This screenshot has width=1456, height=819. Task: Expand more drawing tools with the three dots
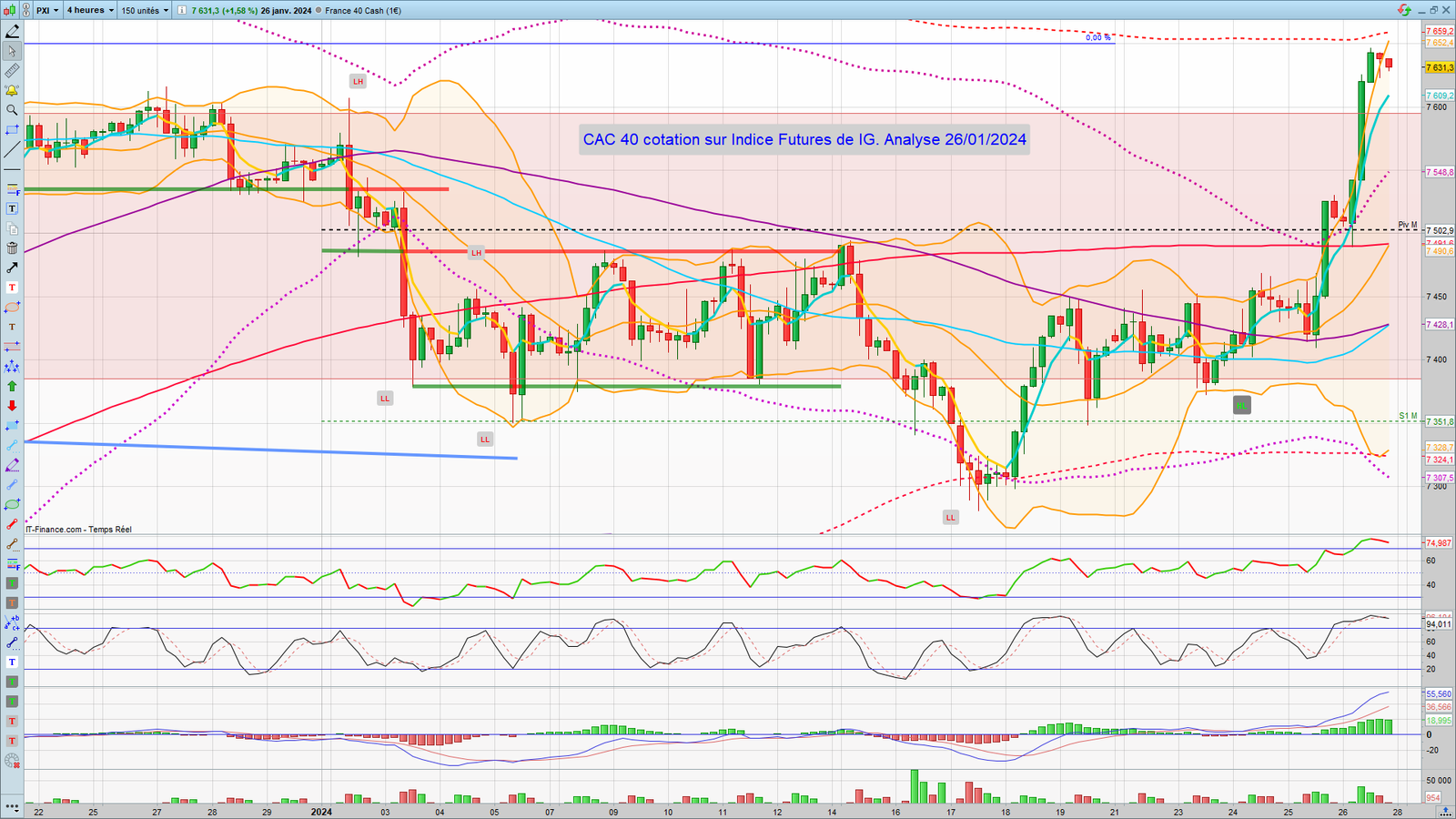point(12,806)
